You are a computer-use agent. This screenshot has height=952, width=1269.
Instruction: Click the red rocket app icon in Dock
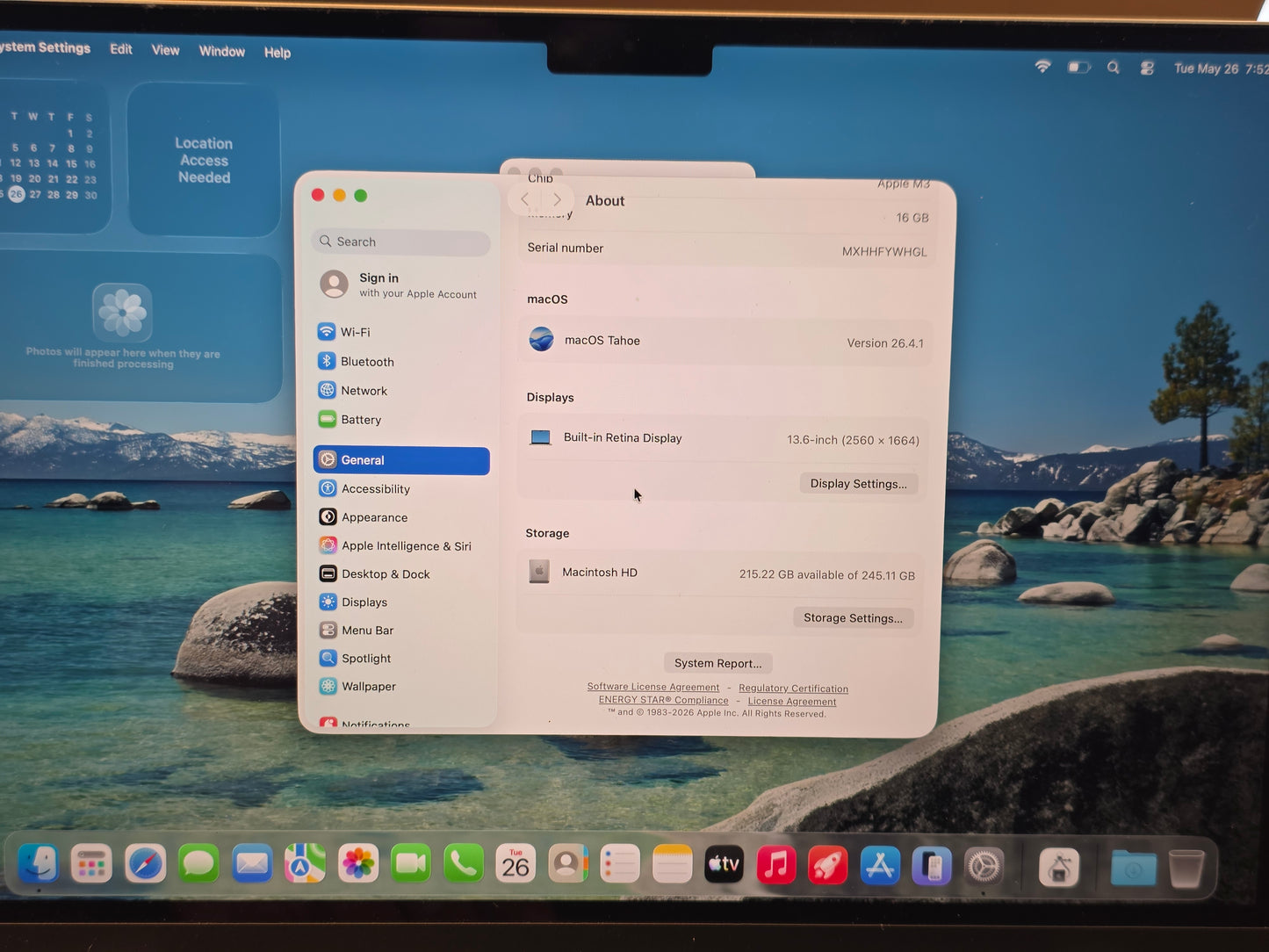tap(828, 866)
